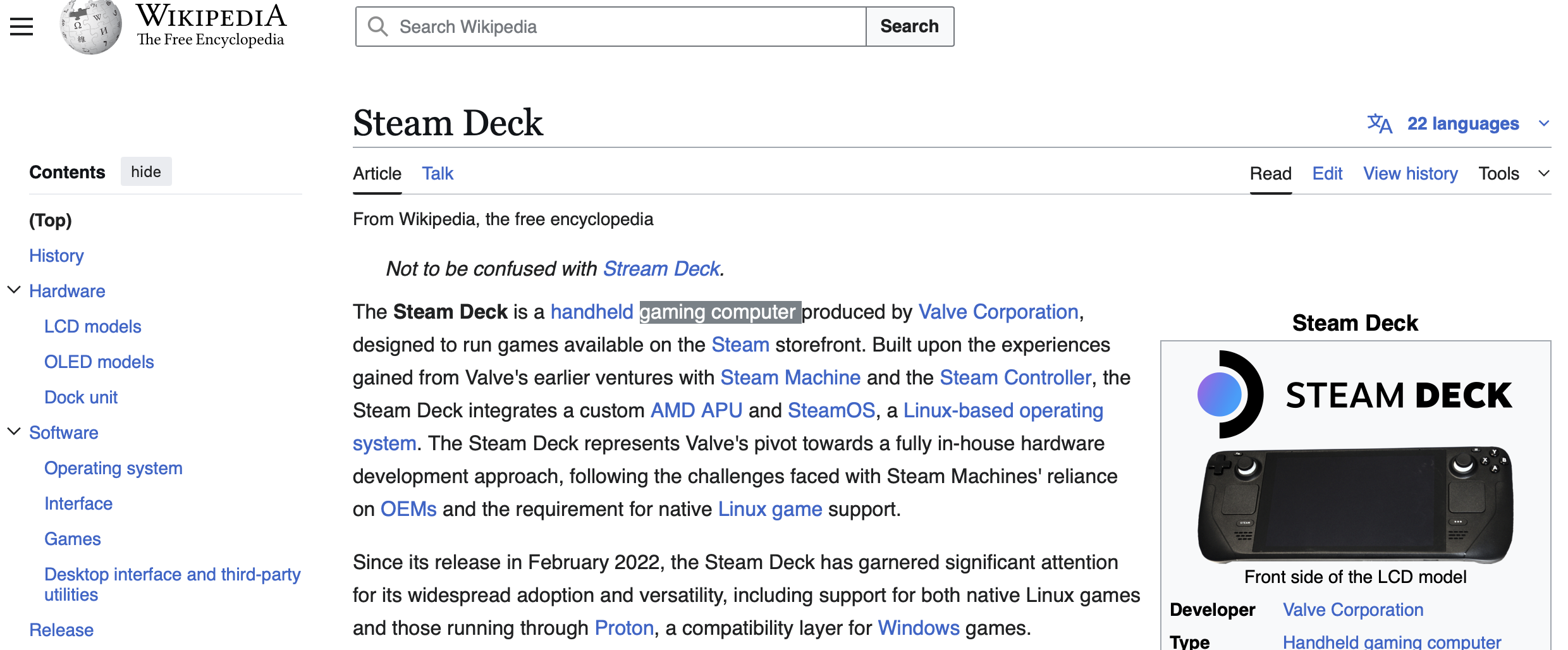
Task: Open the Steam storefront link
Action: [x=740, y=345]
